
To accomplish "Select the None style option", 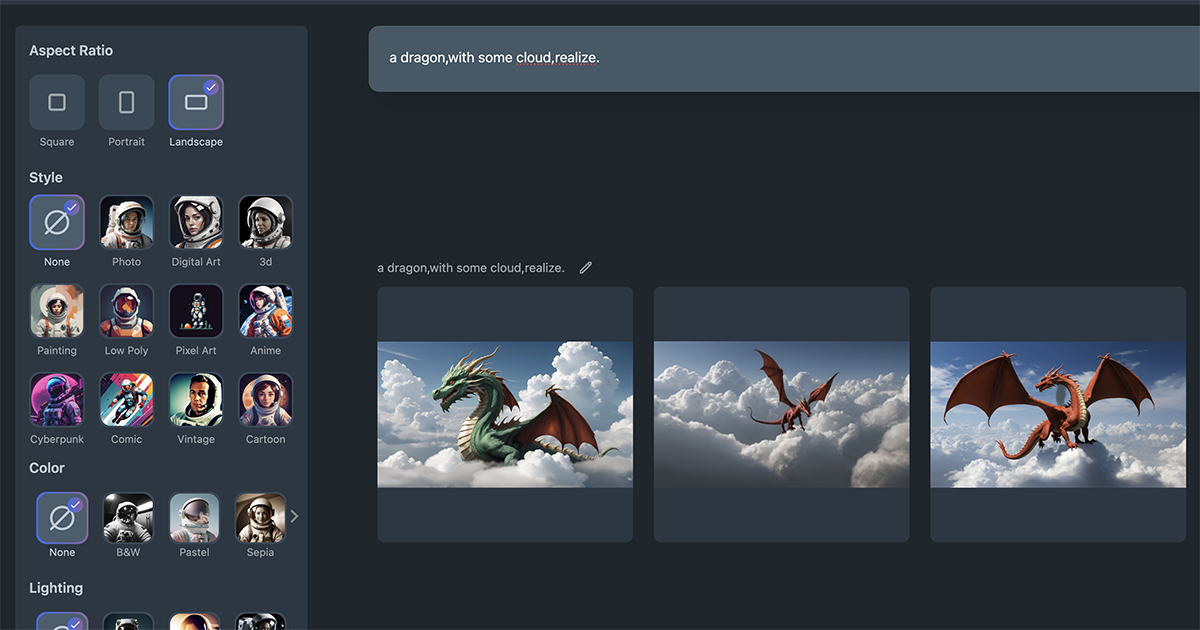I will point(57,222).
